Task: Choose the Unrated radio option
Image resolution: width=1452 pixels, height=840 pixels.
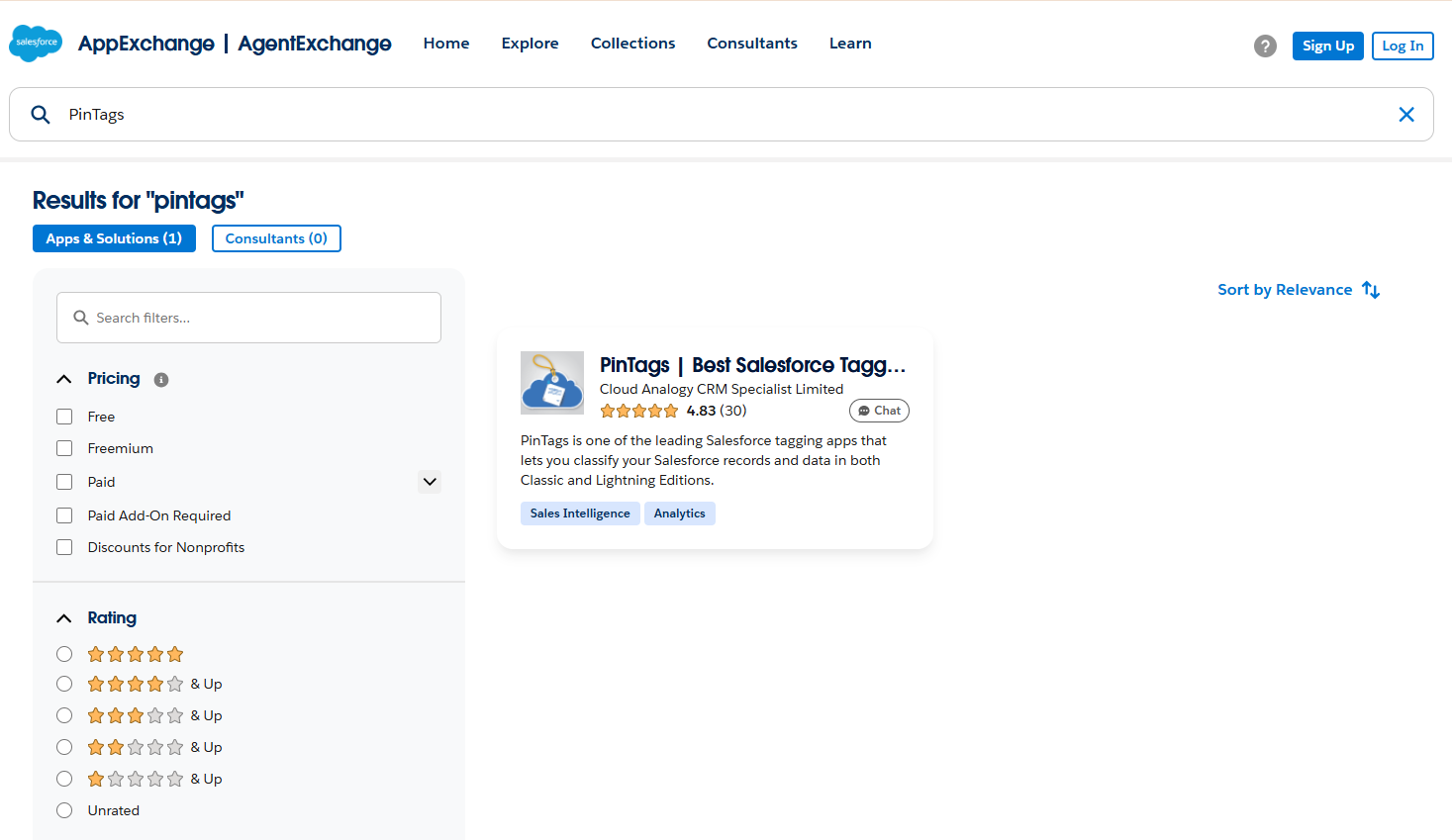Action: point(64,810)
